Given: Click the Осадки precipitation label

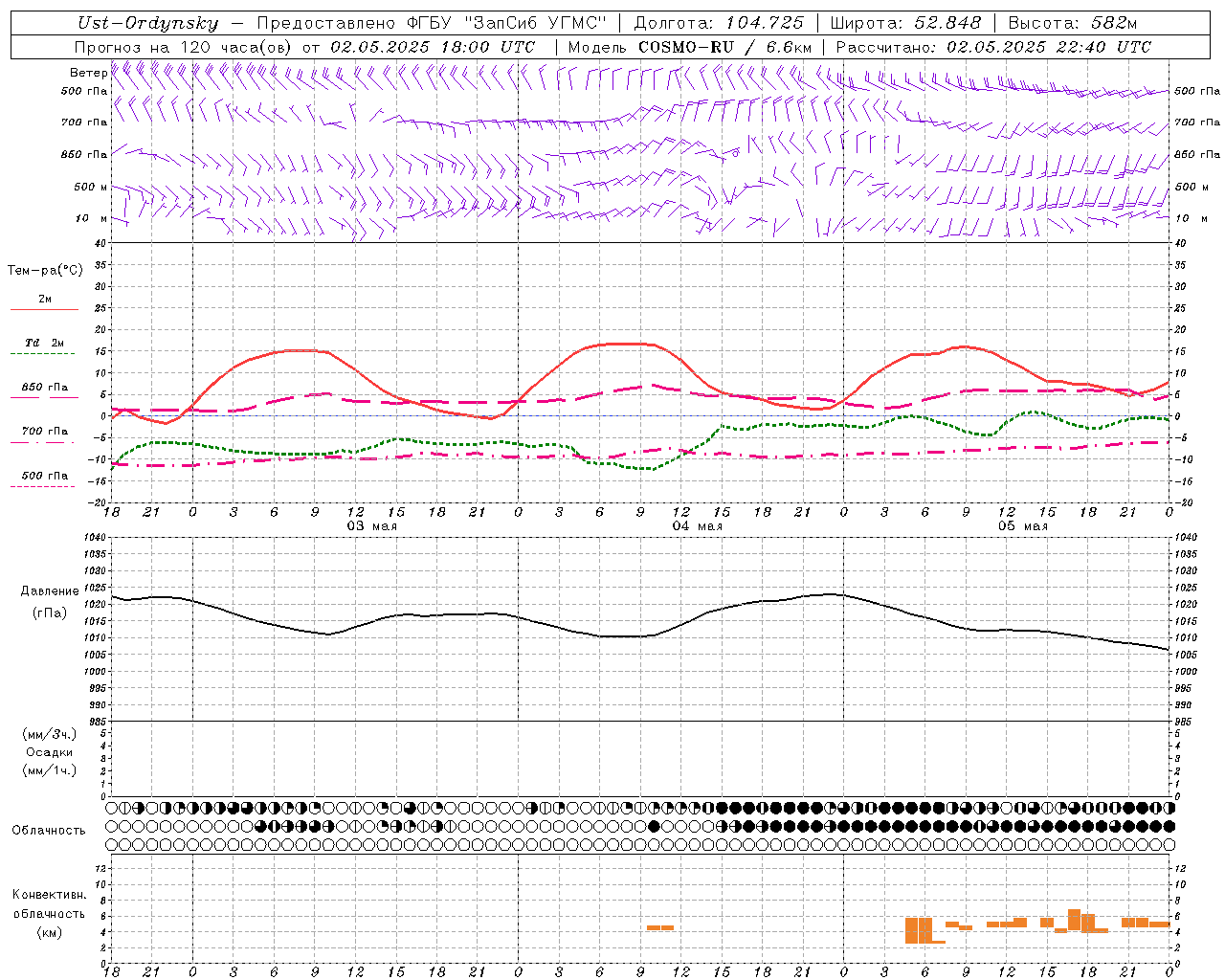Looking at the screenshot, I should (50, 752).
